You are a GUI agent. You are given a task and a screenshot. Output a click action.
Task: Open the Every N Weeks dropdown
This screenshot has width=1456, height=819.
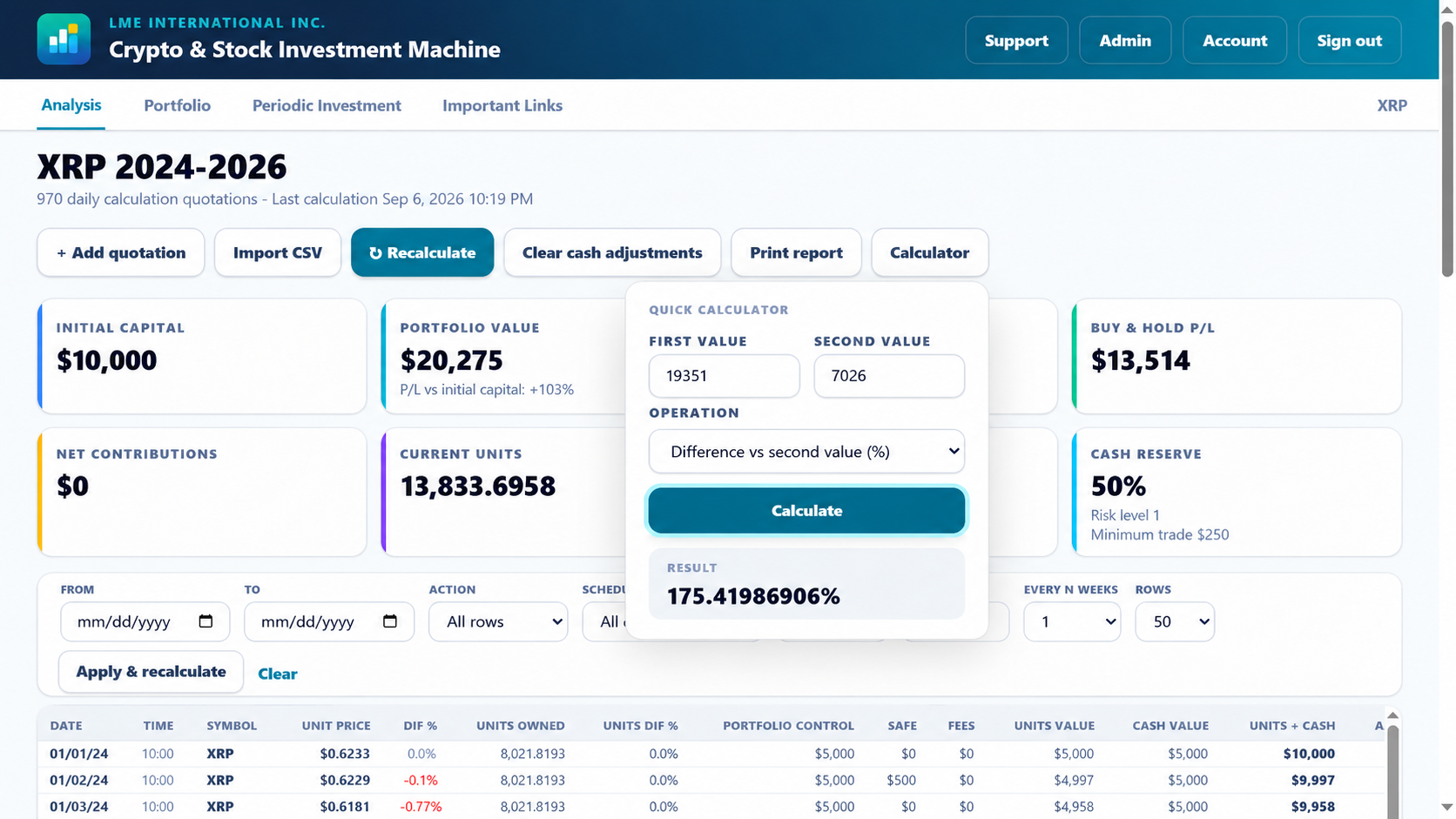coord(1072,621)
